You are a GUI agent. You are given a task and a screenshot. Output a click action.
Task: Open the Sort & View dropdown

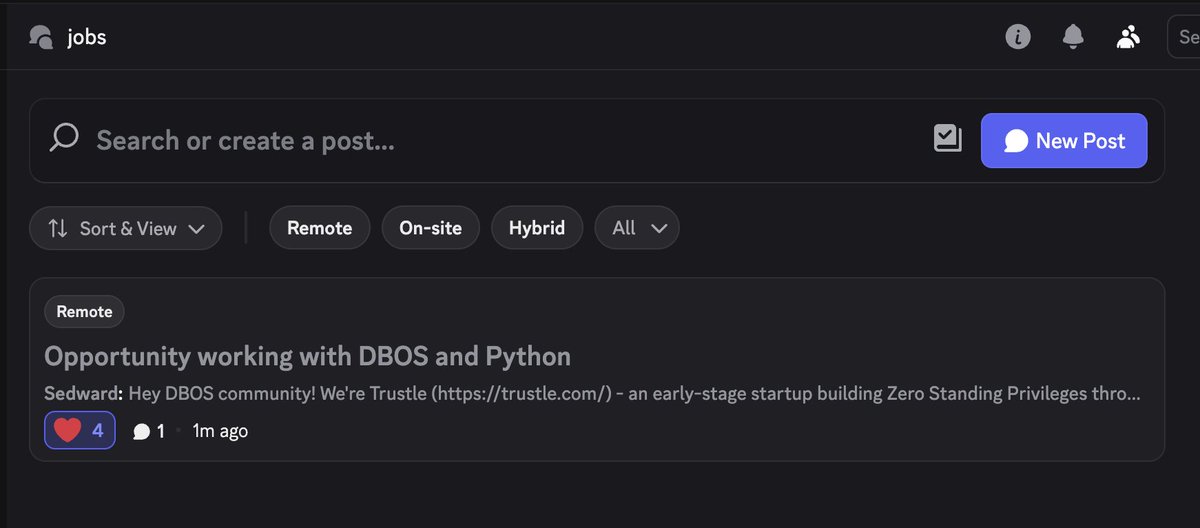coord(126,228)
